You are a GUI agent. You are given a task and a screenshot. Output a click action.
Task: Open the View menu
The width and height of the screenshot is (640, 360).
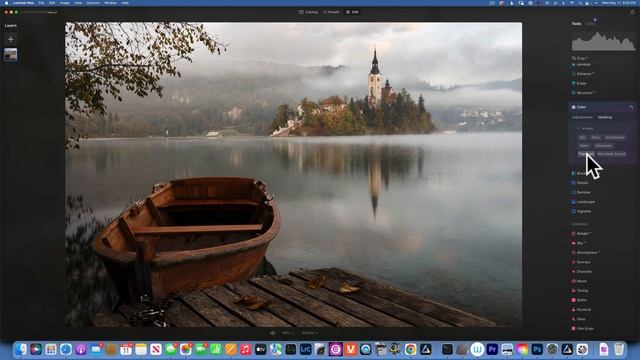(x=78, y=3)
